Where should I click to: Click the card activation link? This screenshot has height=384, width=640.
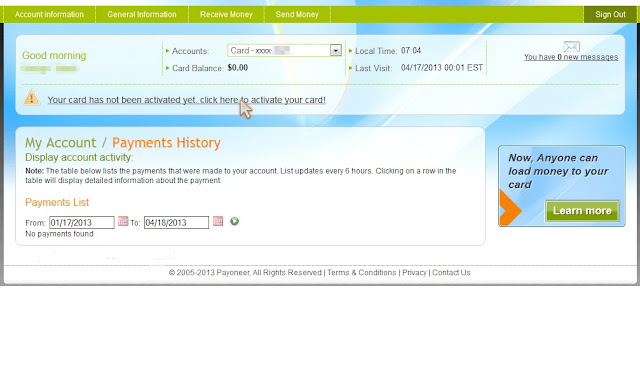[x=187, y=100]
